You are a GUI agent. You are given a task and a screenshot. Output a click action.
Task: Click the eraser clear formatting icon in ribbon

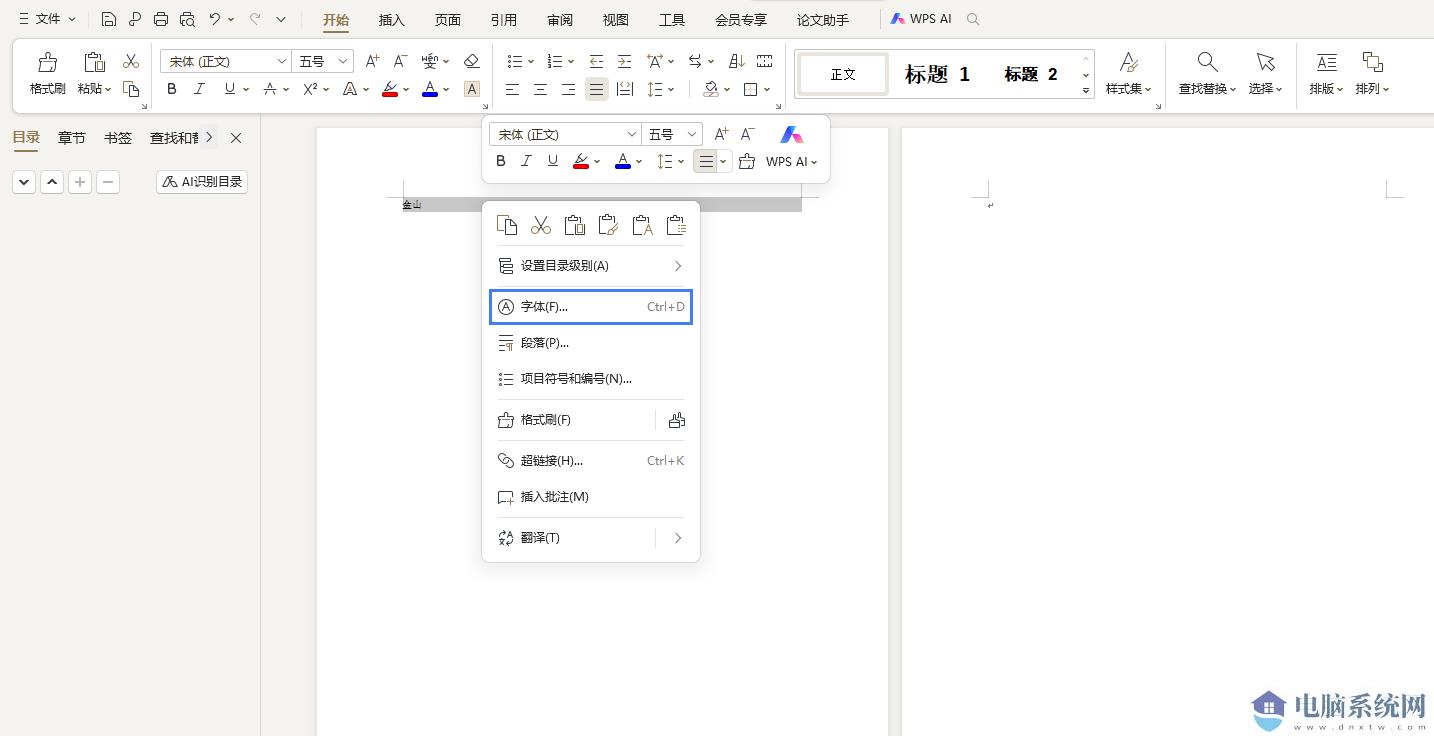(472, 62)
